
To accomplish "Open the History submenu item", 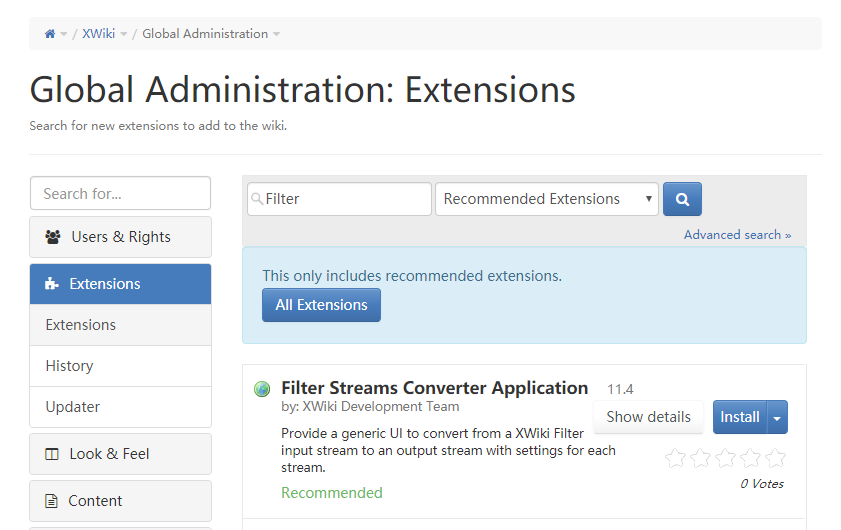I will (69, 366).
